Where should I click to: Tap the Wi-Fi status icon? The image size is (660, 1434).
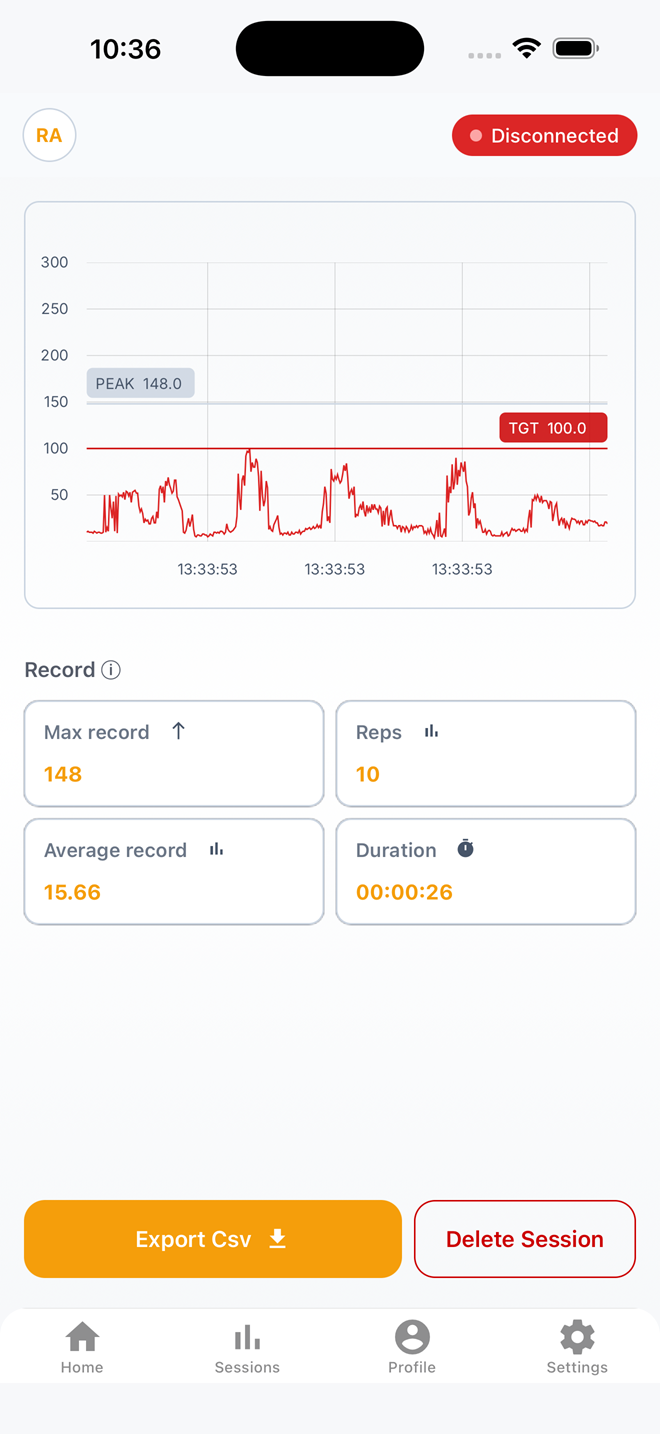click(x=526, y=48)
